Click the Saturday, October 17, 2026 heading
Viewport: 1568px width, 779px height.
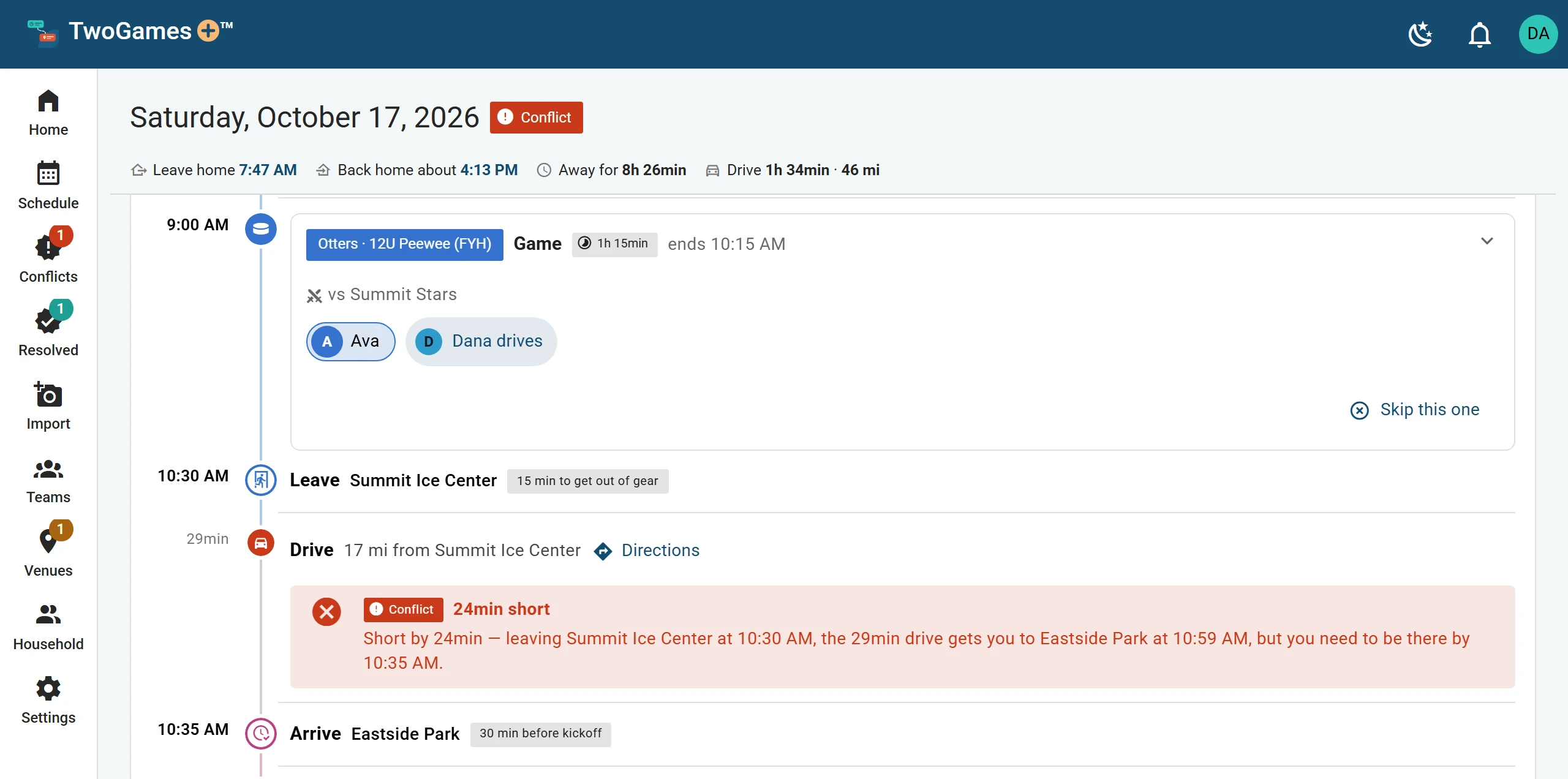pyautogui.click(x=304, y=118)
